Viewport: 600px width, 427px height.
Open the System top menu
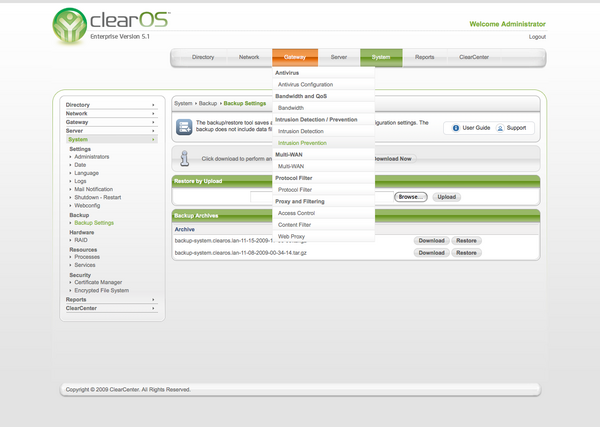pyautogui.click(x=381, y=57)
